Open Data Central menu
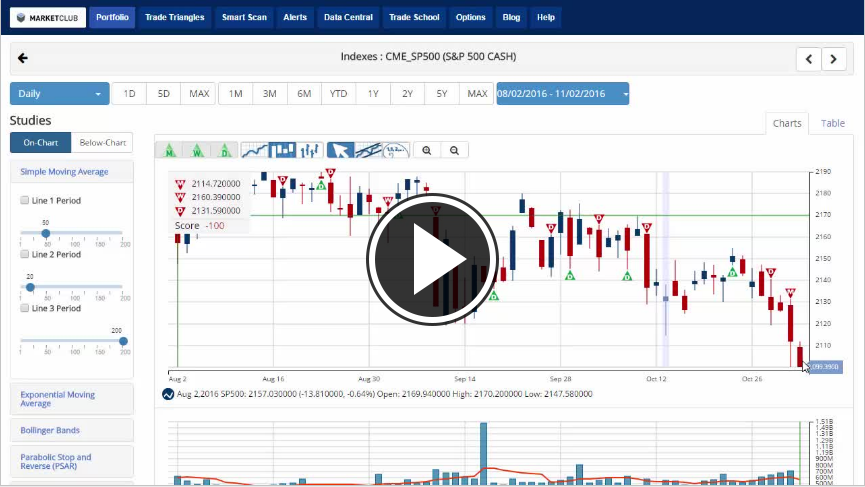The width and height of the screenshot is (865, 487). (x=348, y=17)
